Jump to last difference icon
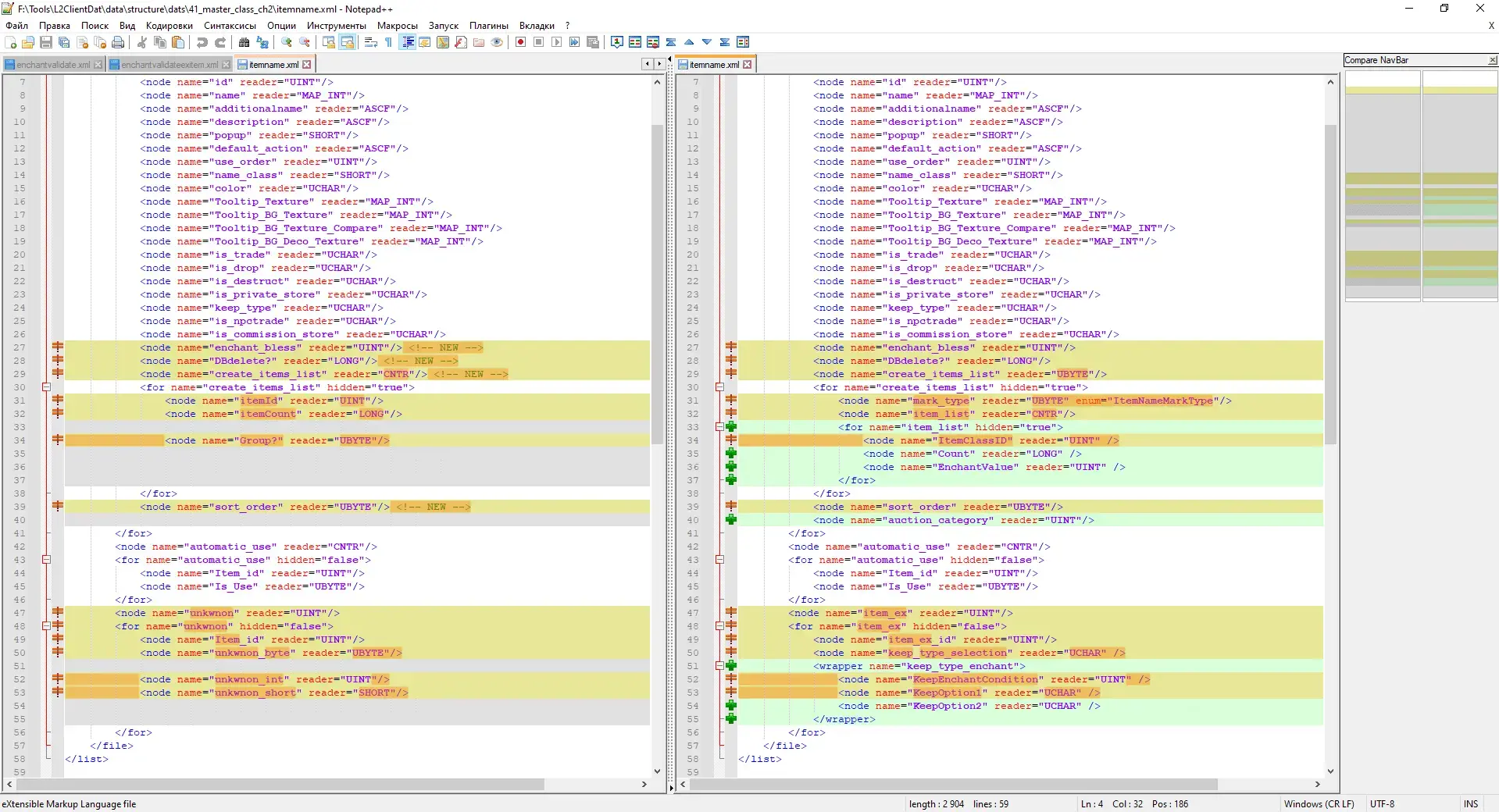The image size is (1499, 812). [725, 42]
